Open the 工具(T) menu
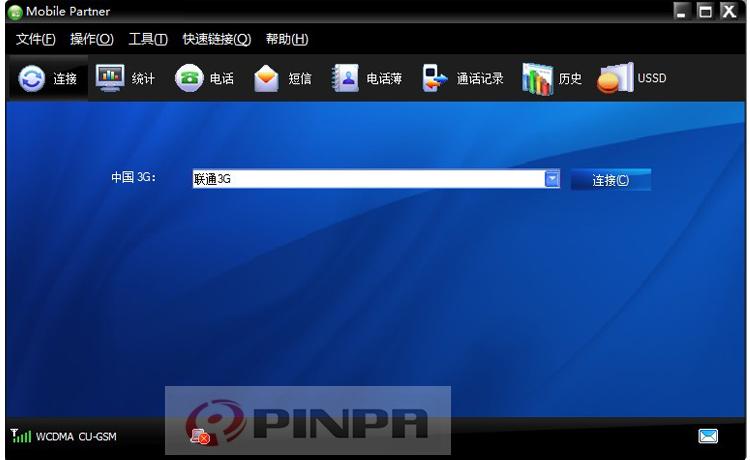 click(x=148, y=39)
